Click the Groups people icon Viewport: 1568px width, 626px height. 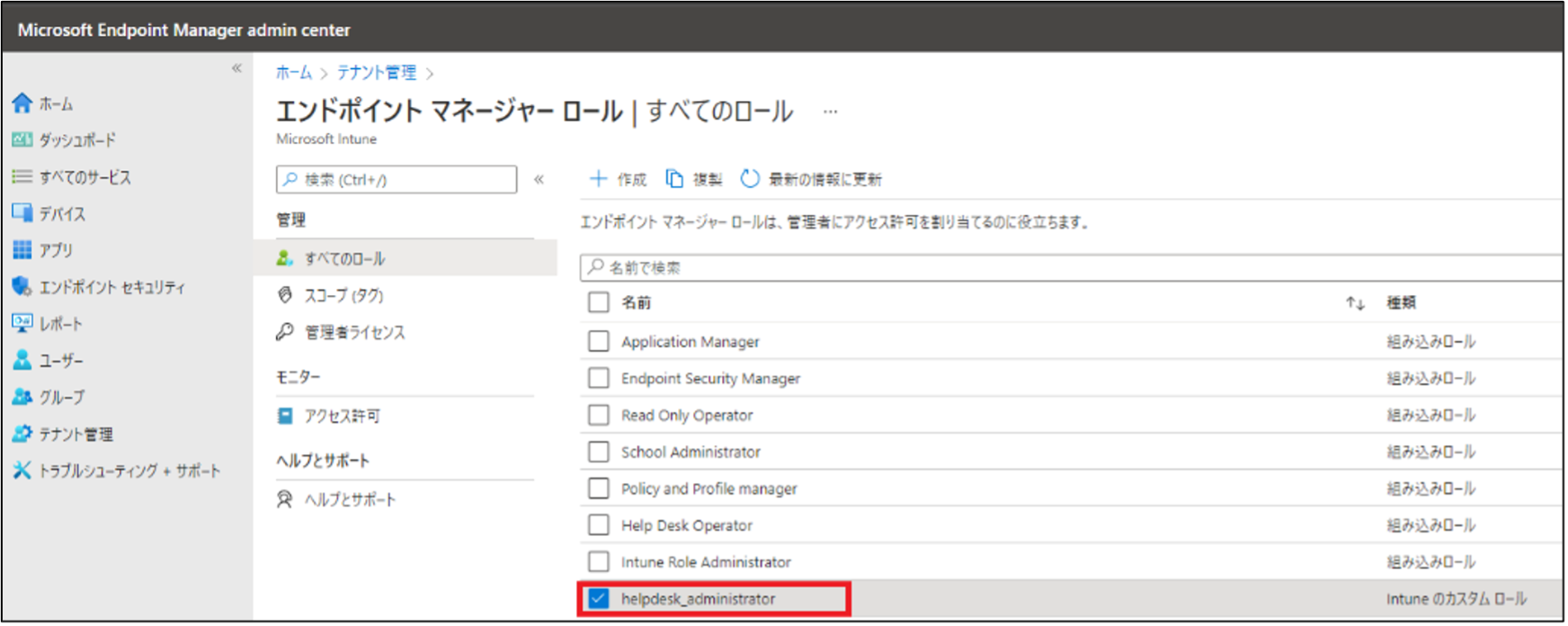[x=22, y=397]
